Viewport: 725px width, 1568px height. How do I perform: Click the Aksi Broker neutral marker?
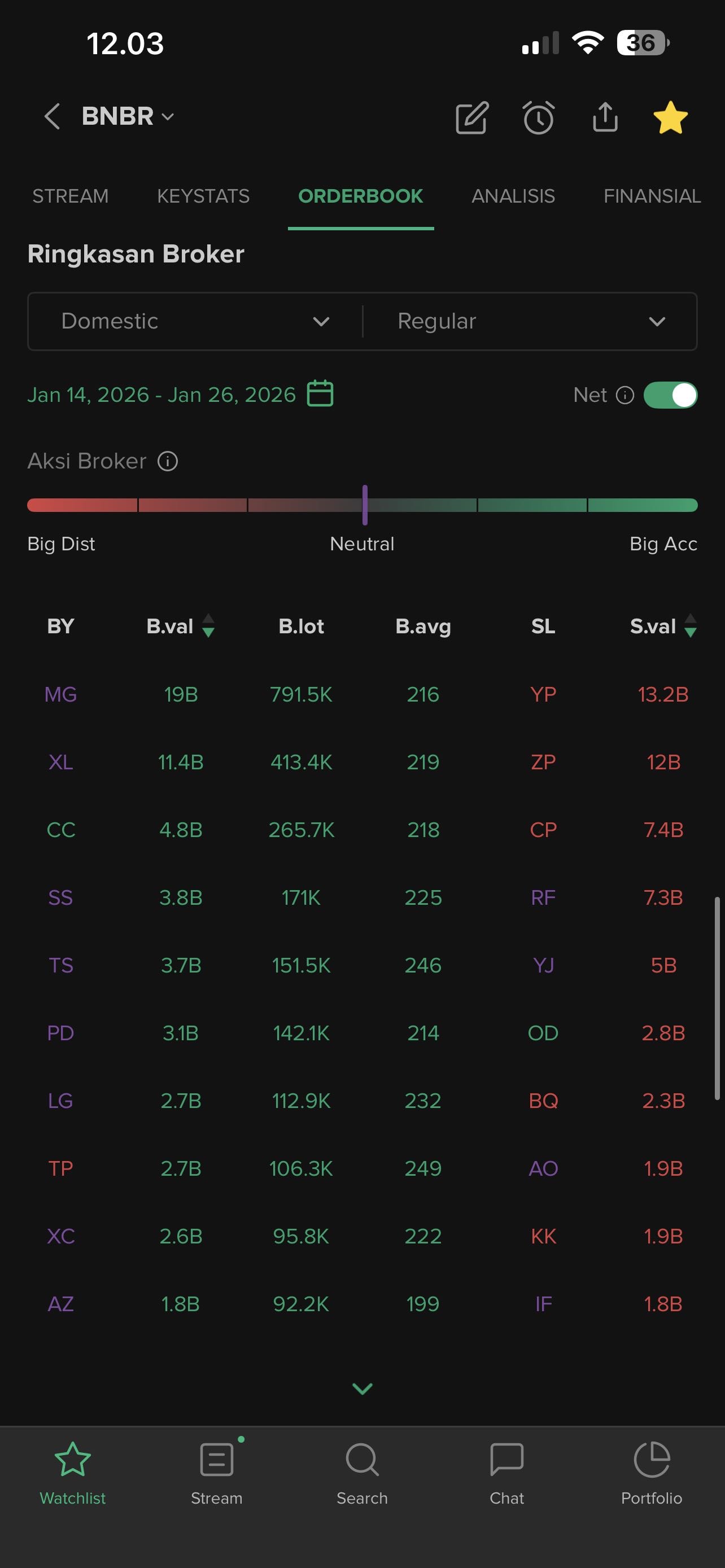365,505
